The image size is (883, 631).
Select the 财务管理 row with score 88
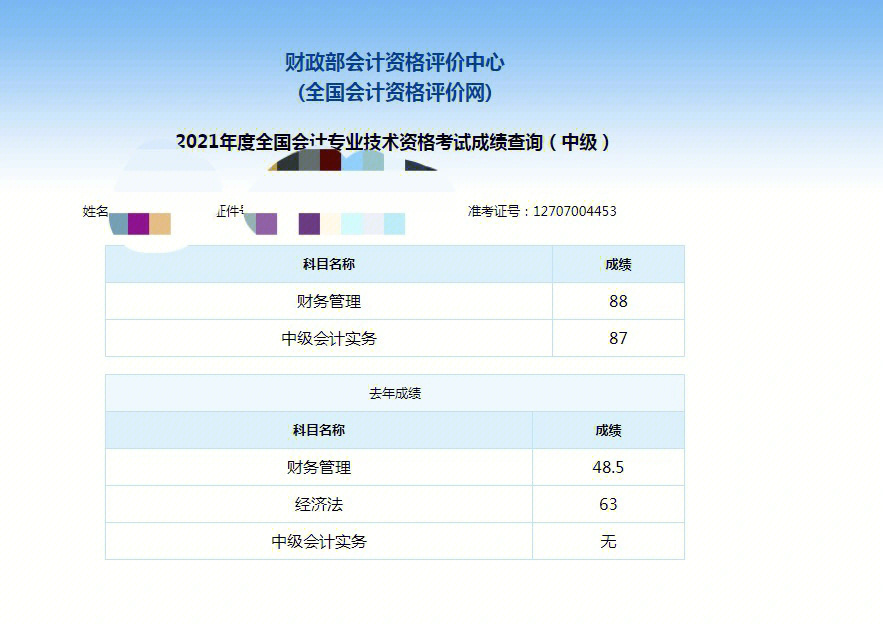point(395,301)
